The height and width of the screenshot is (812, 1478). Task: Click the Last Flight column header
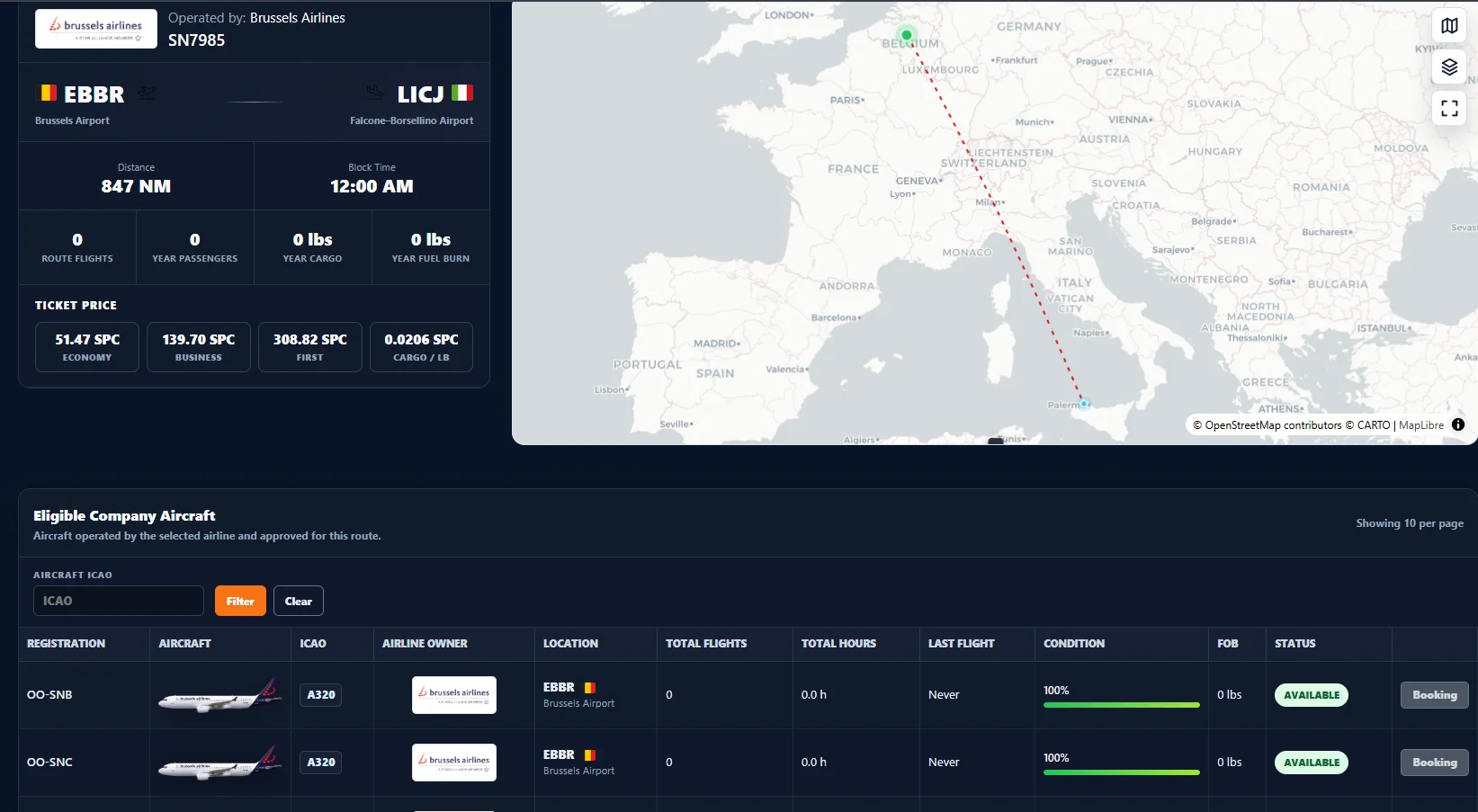tap(962, 644)
